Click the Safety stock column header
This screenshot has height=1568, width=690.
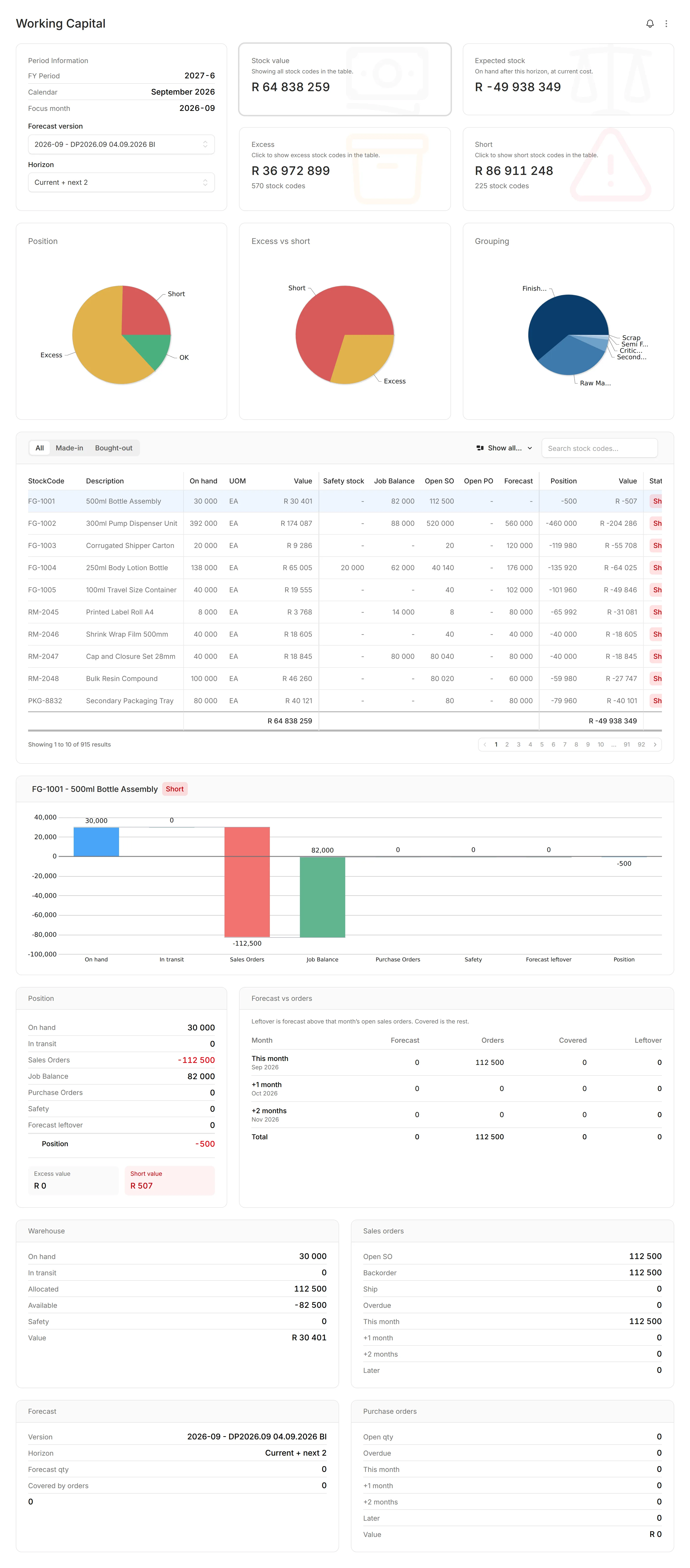(344, 481)
